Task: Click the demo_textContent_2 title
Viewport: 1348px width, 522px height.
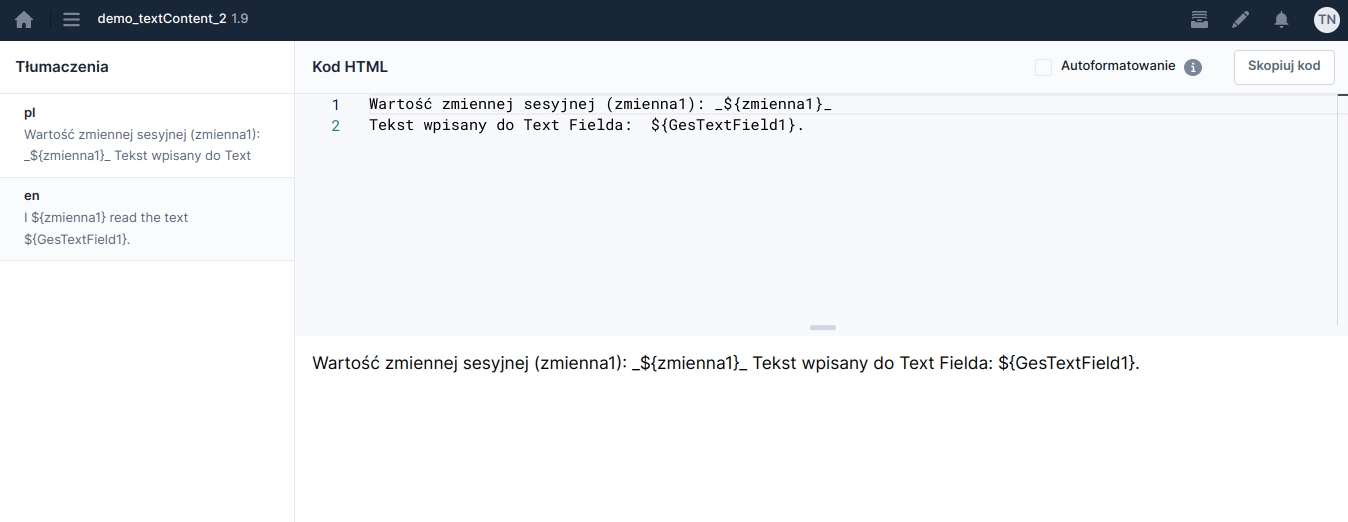Action: tap(162, 19)
